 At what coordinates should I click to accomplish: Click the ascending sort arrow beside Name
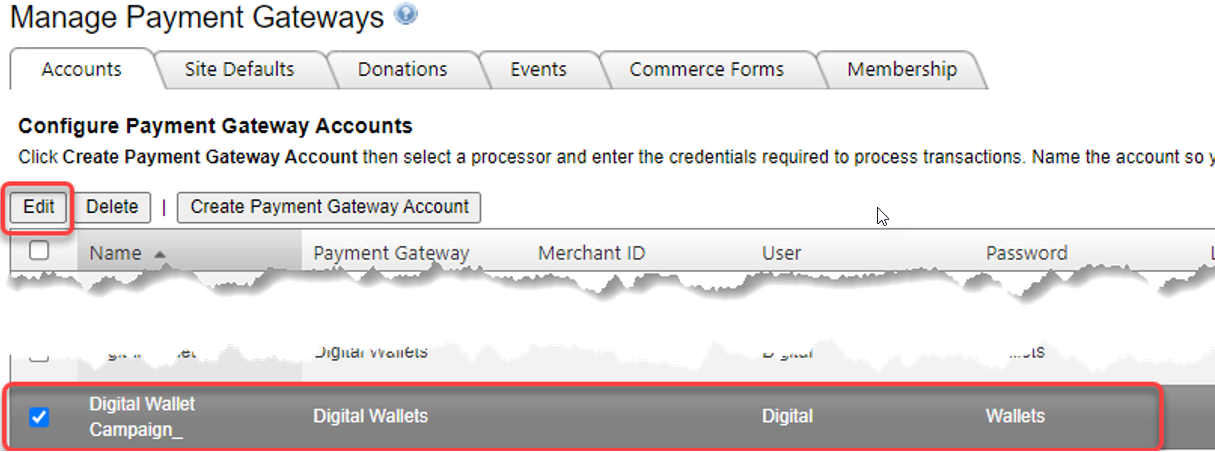pyautogui.click(x=159, y=254)
